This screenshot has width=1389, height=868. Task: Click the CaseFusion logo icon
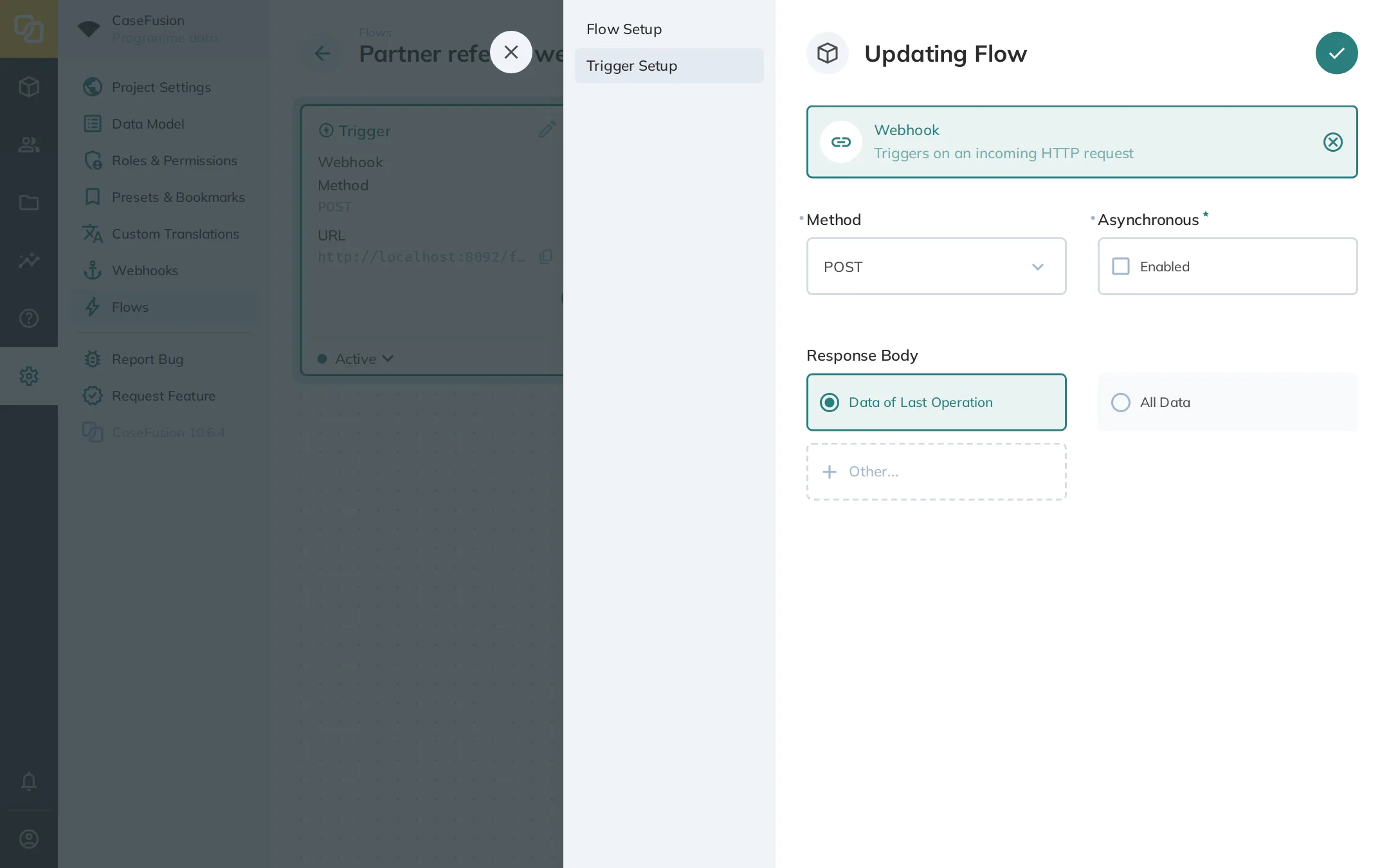[29, 29]
